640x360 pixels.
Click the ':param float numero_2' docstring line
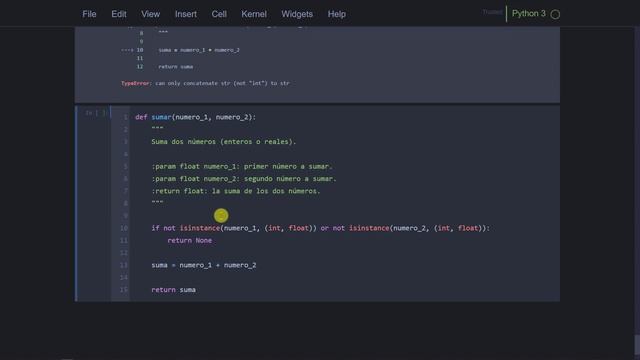[244, 179]
